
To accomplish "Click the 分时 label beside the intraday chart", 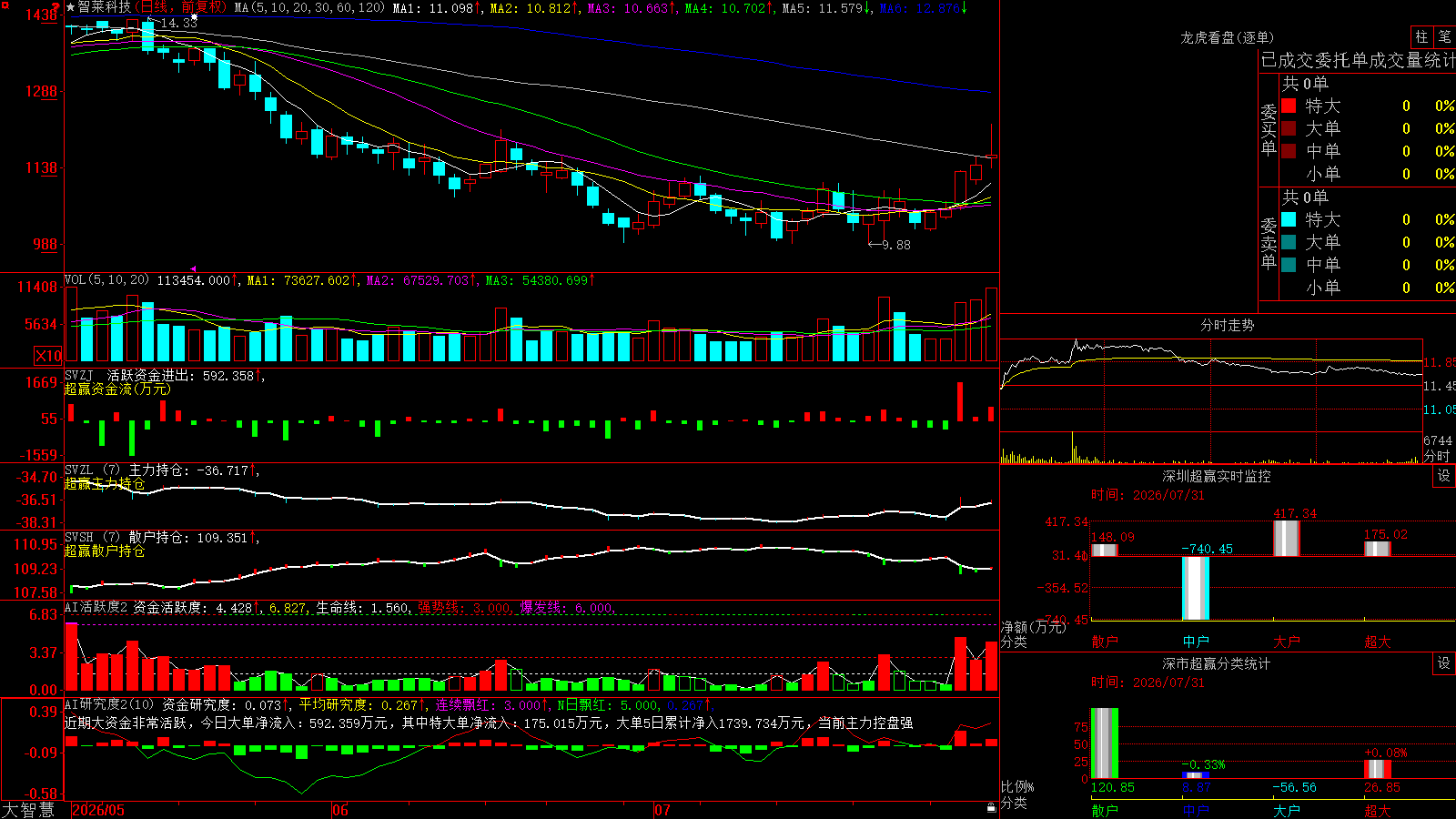I will 1437,456.
